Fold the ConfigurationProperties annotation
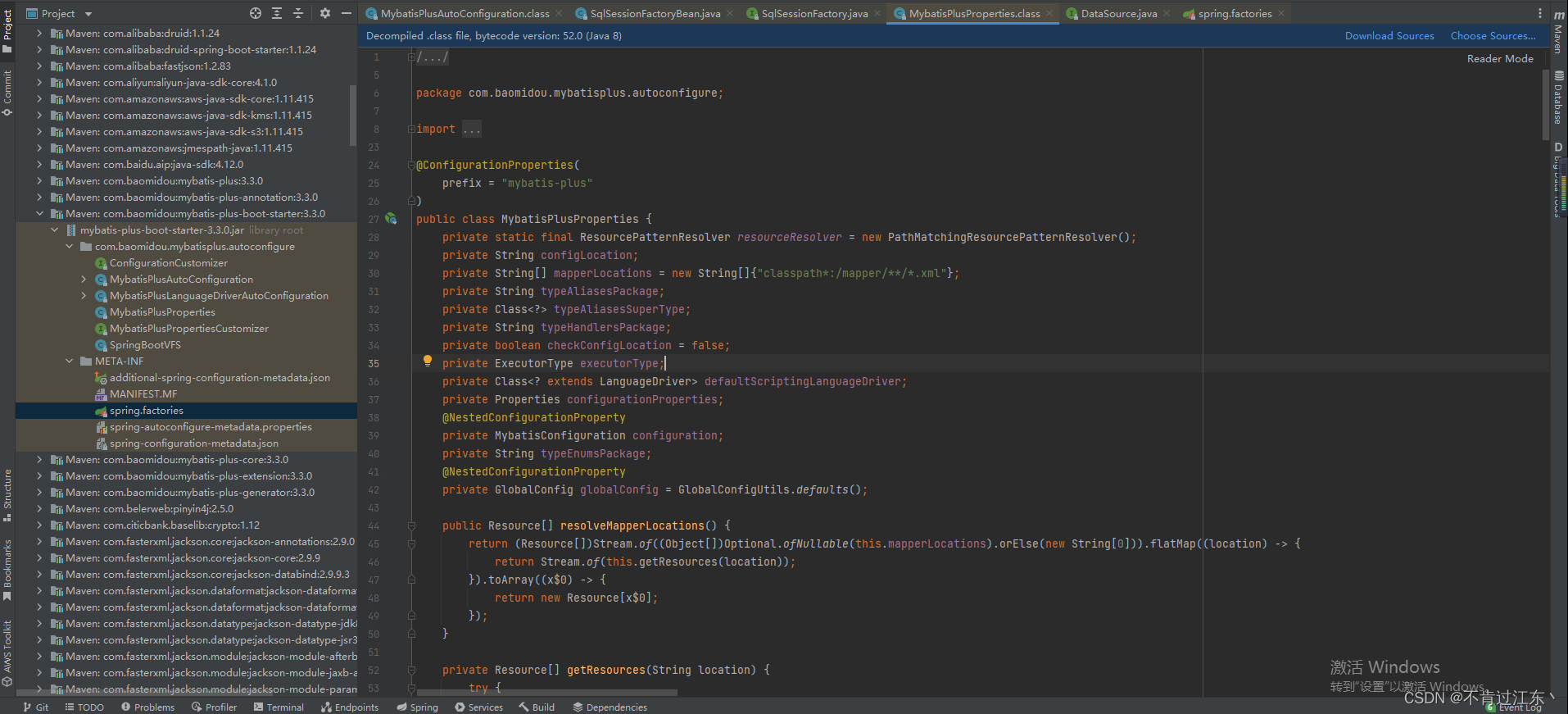This screenshot has height=714, width=1568. [411, 165]
